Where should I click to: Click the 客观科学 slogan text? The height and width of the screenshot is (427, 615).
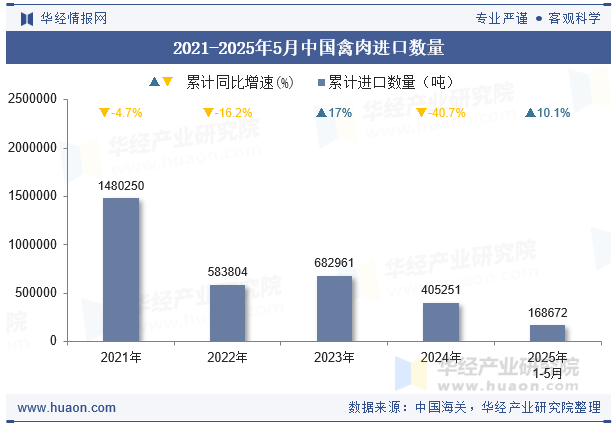[x=574, y=18]
